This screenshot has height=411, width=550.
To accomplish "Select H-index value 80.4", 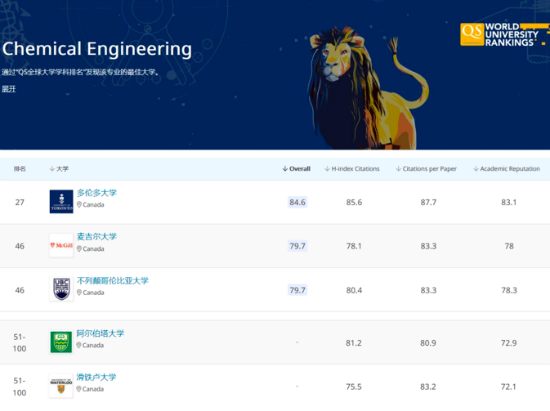I will tap(354, 290).
